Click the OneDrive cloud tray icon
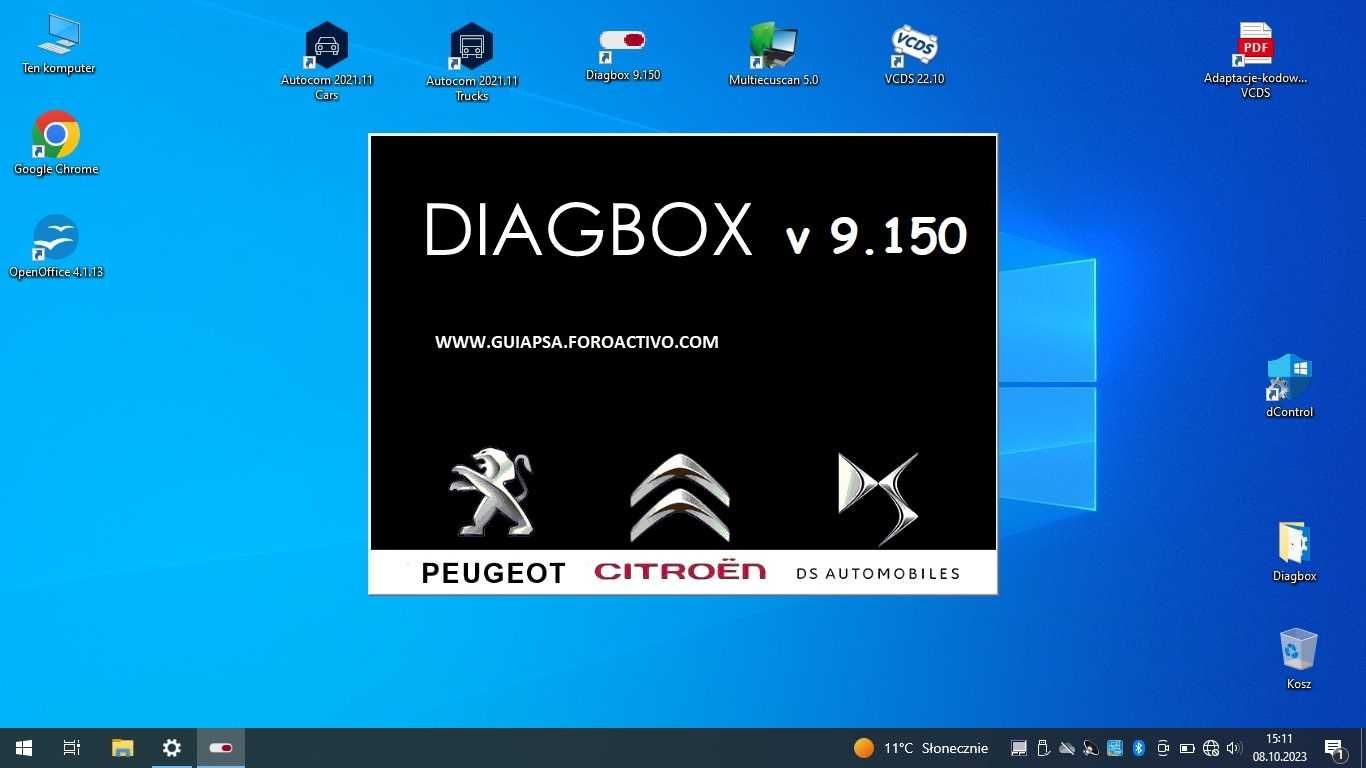Viewport: 1366px width, 768px height. (x=1067, y=748)
